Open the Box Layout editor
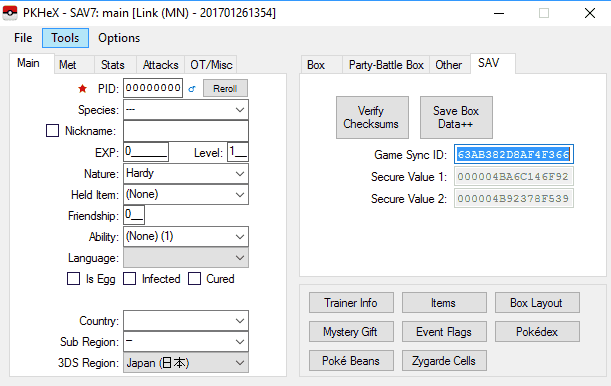 [537, 303]
